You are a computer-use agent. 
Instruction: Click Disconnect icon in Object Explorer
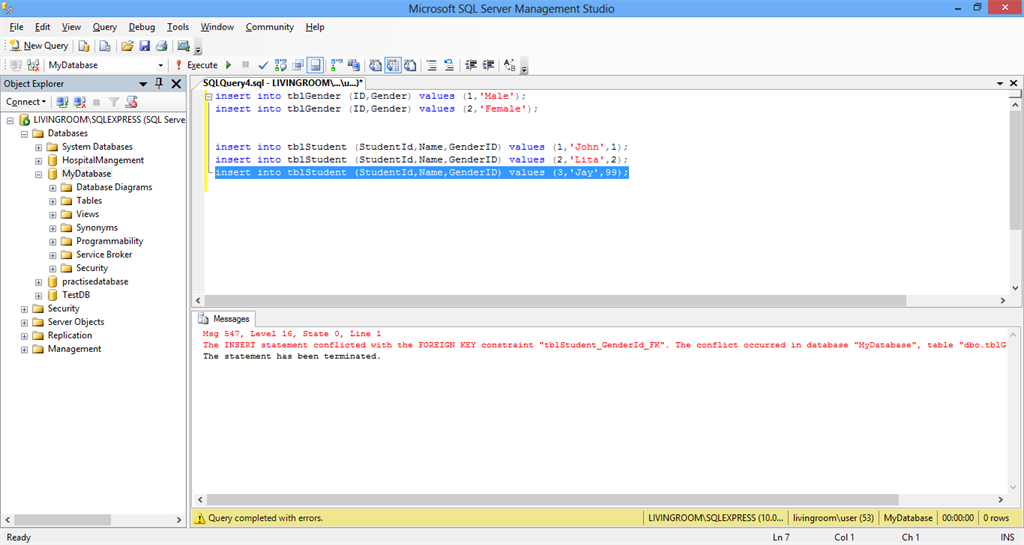[79, 102]
